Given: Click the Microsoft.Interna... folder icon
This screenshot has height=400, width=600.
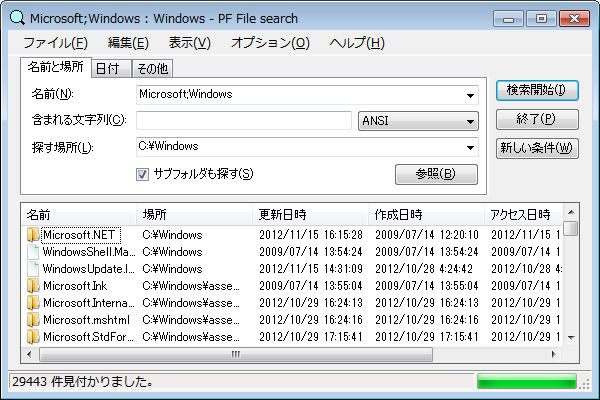Looking at the screenshot, I should pyautogui.click(x=33, y=303).
